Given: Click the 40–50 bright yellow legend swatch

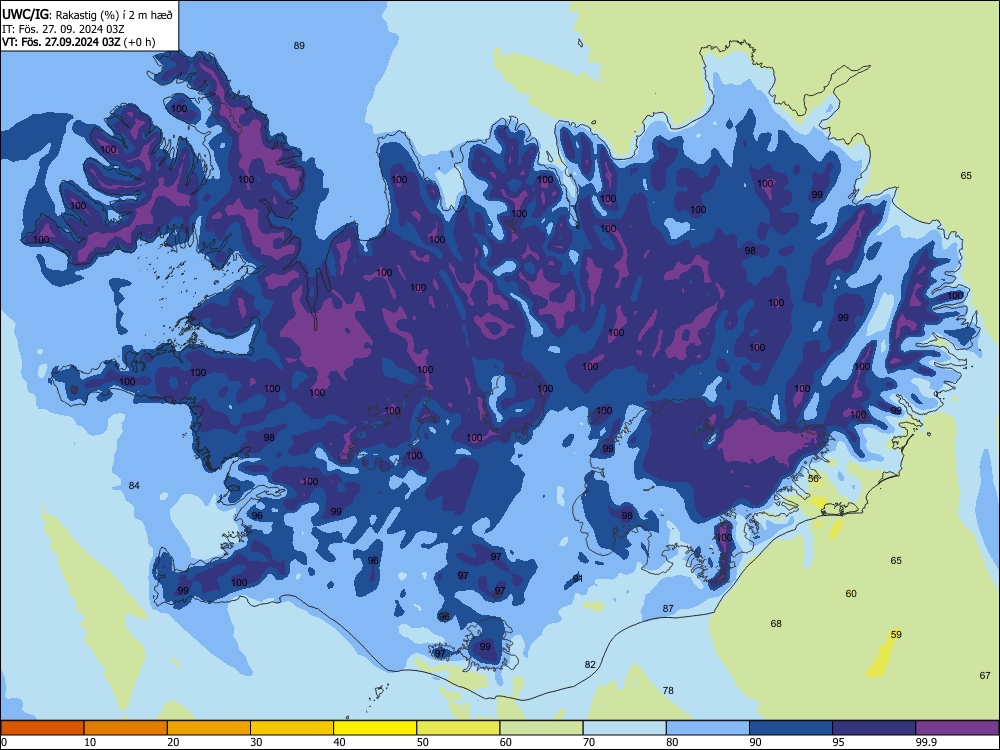Looking at the screenshot, I should (375, 728).
